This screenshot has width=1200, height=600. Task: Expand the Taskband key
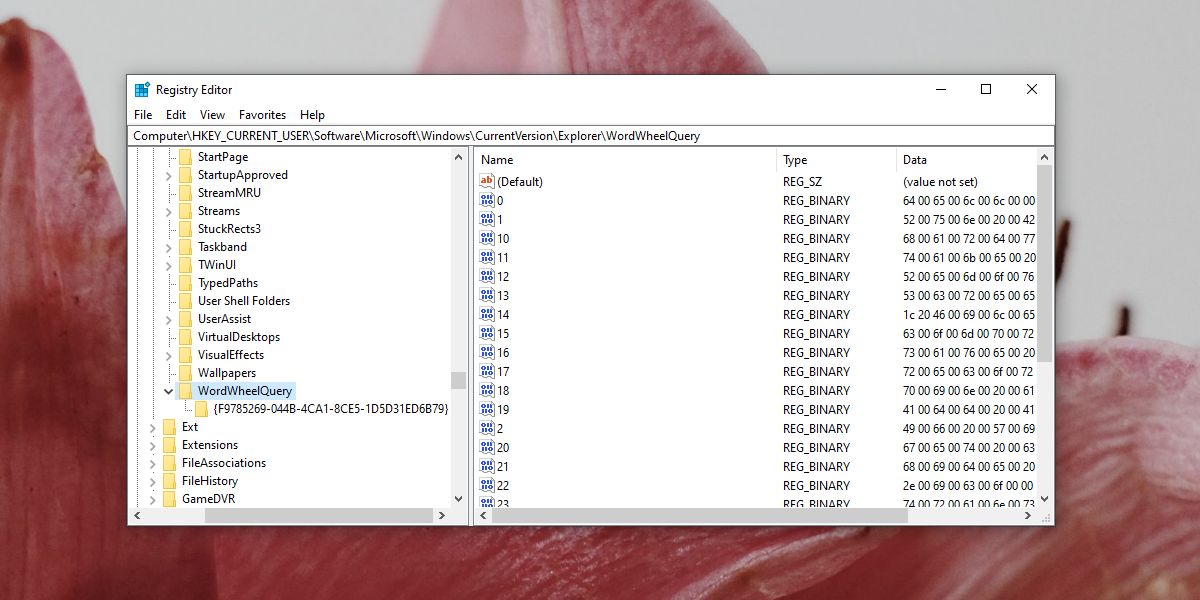(x=168, y=247)
